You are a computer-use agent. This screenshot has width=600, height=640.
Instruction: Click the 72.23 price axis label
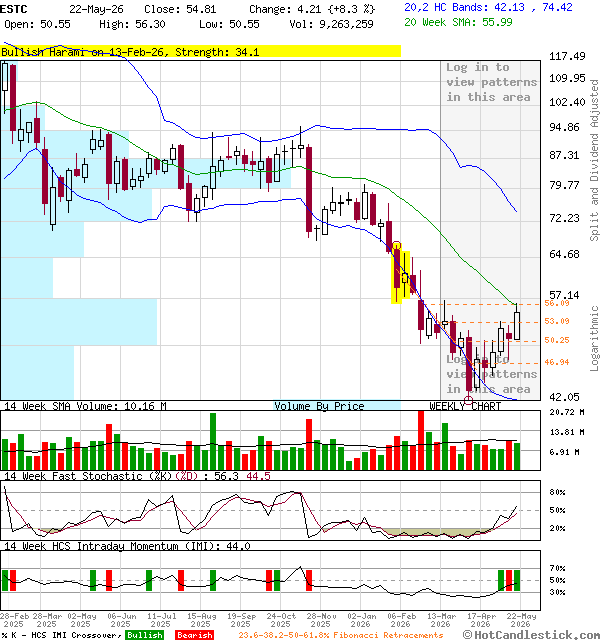(564, 218)
